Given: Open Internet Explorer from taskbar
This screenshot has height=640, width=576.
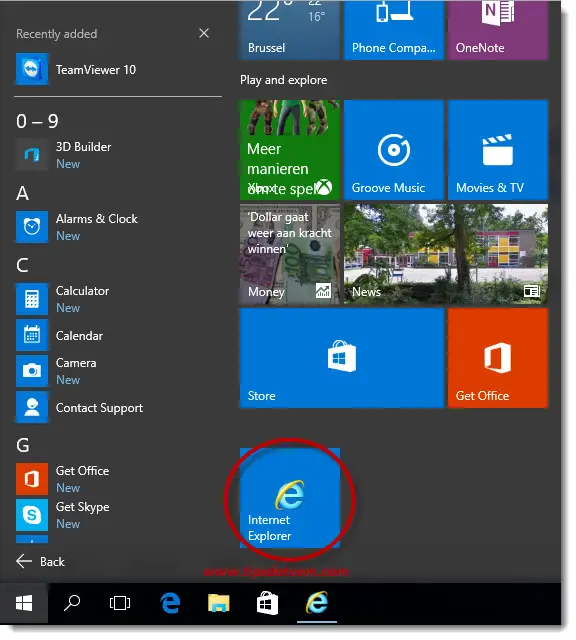Looking at the screenshot, I should coord(317,603).
